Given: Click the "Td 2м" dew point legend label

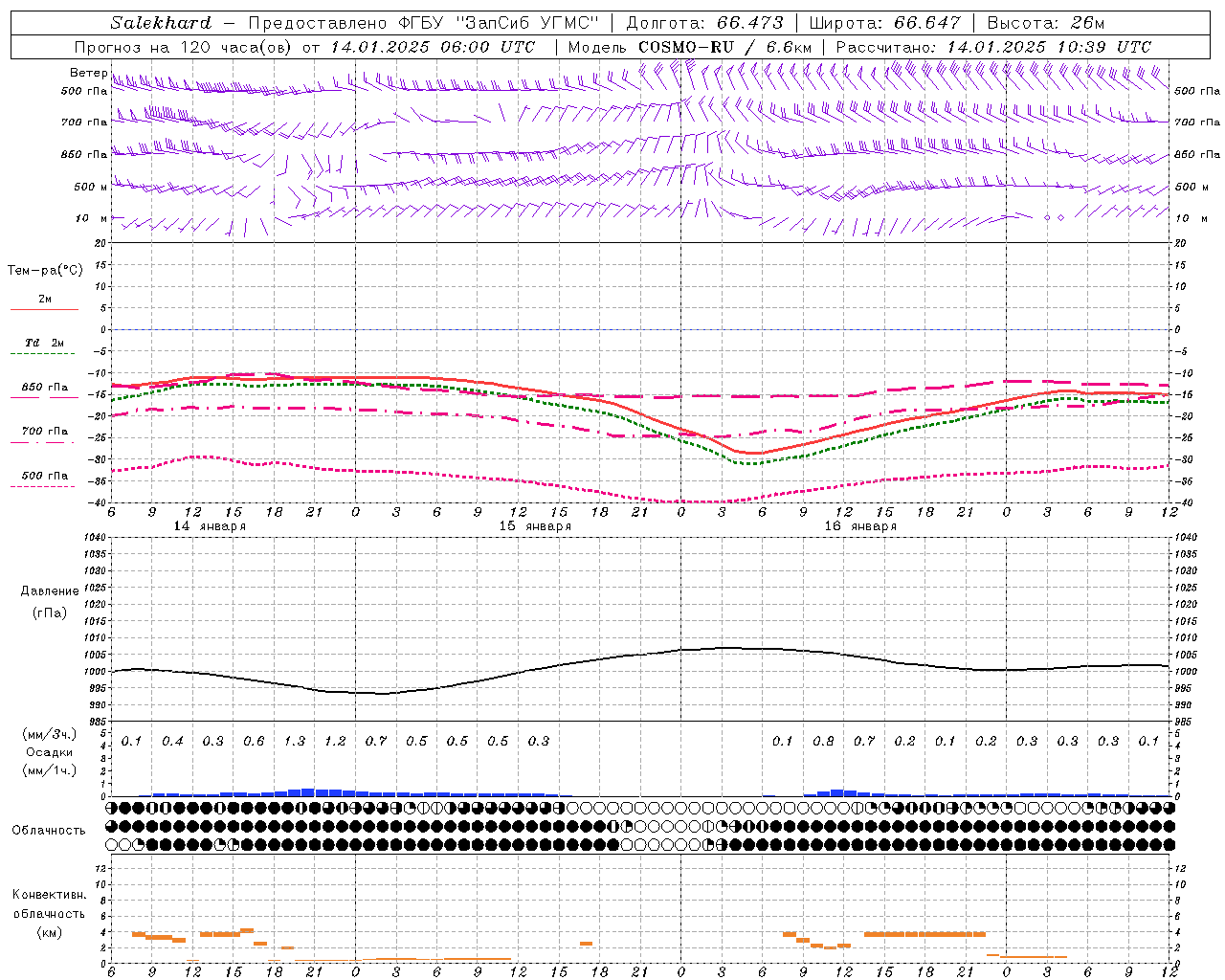Looking at the screenshot, I should [x=45, y=343].
